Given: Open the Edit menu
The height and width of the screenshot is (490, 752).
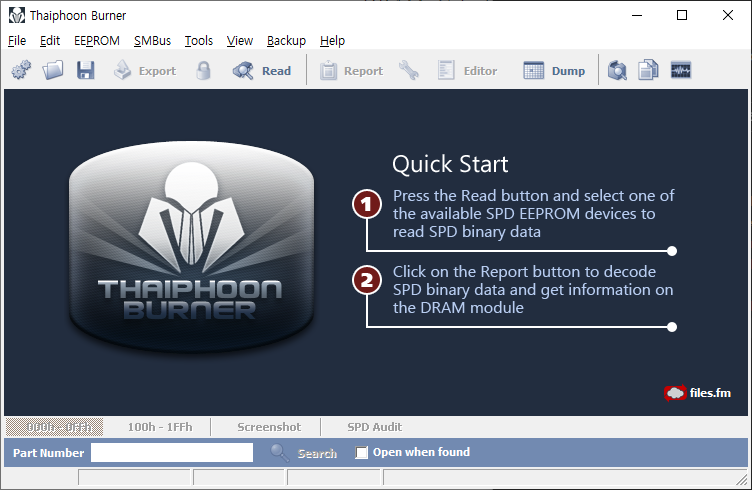Looking at the screenshot, I should click(x=50, y=41).
